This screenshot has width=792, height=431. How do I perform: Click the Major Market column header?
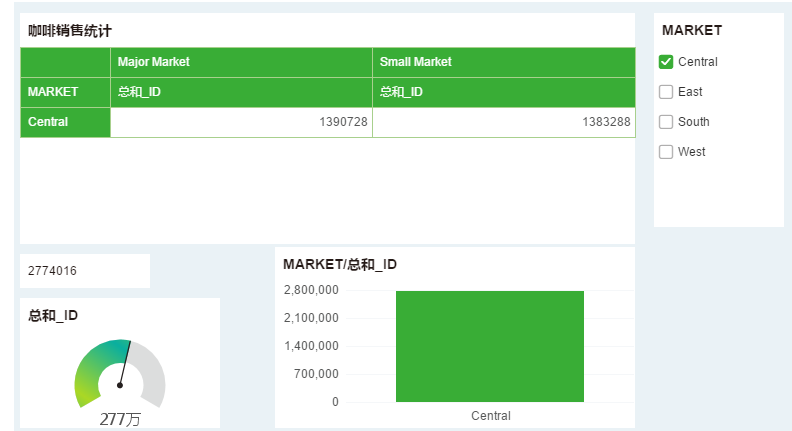241,62
